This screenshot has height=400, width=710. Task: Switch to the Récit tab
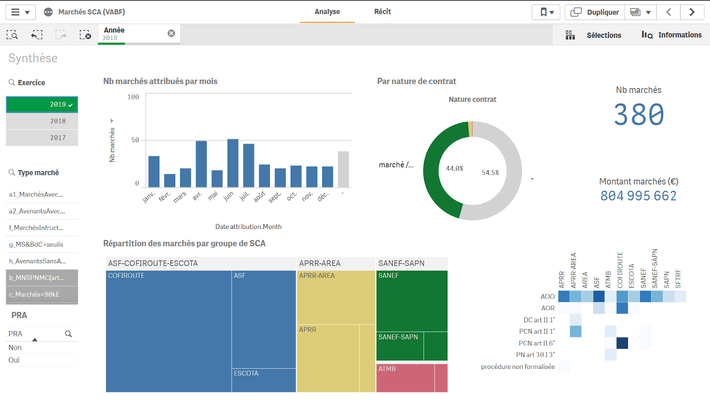[382, 12]
